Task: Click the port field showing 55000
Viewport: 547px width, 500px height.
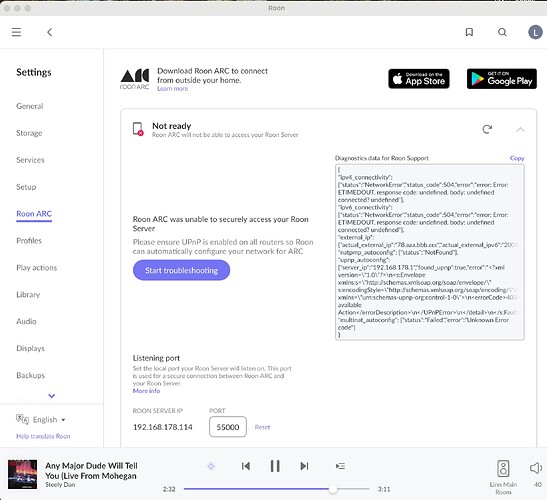Action: (228, 427)
